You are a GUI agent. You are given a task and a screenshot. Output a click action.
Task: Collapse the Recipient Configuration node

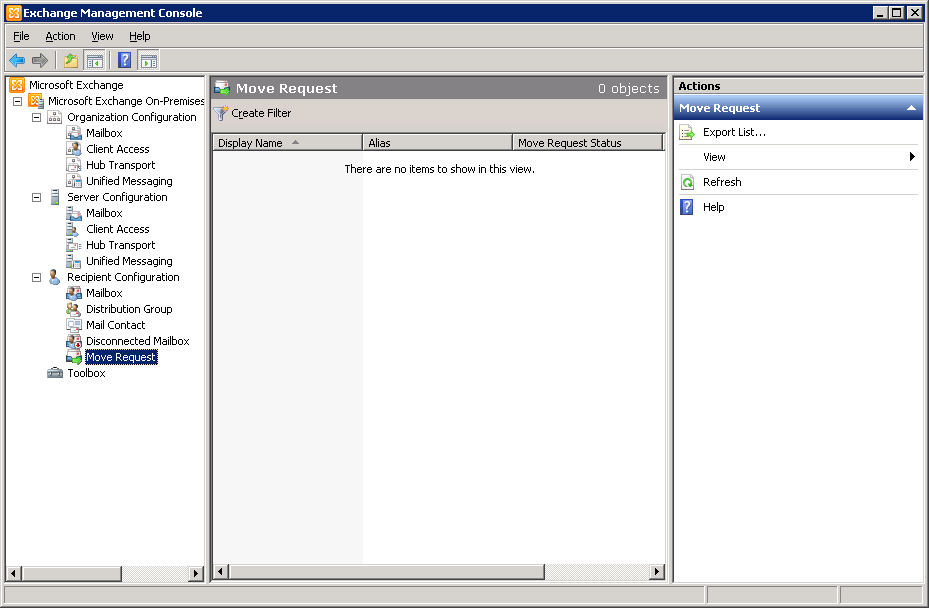37,277
